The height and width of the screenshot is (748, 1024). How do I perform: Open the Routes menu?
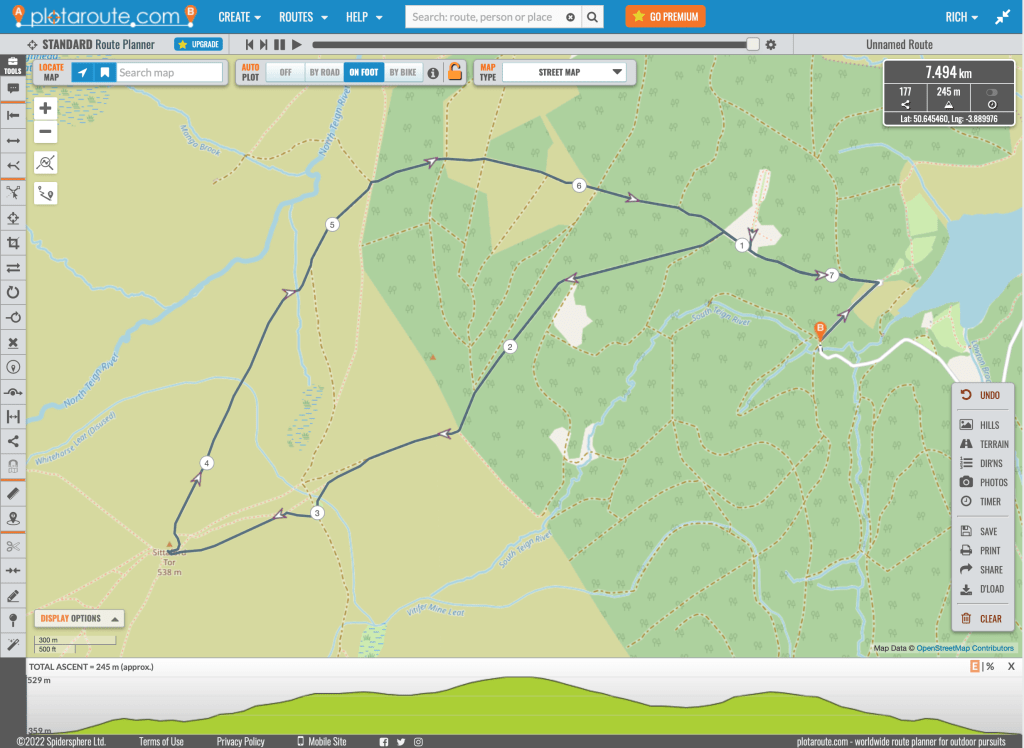[302, 17]
